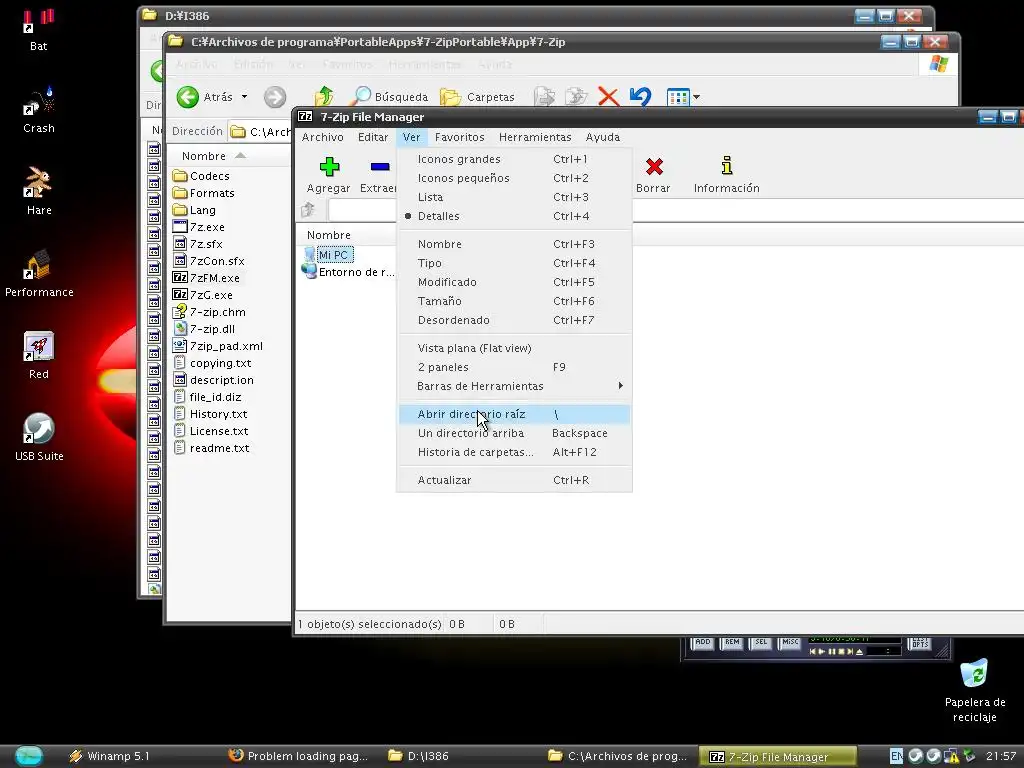Toggle 2 paneles mode
The width and height of the screenshot is (1024, 768).
[x=515, y=367]
